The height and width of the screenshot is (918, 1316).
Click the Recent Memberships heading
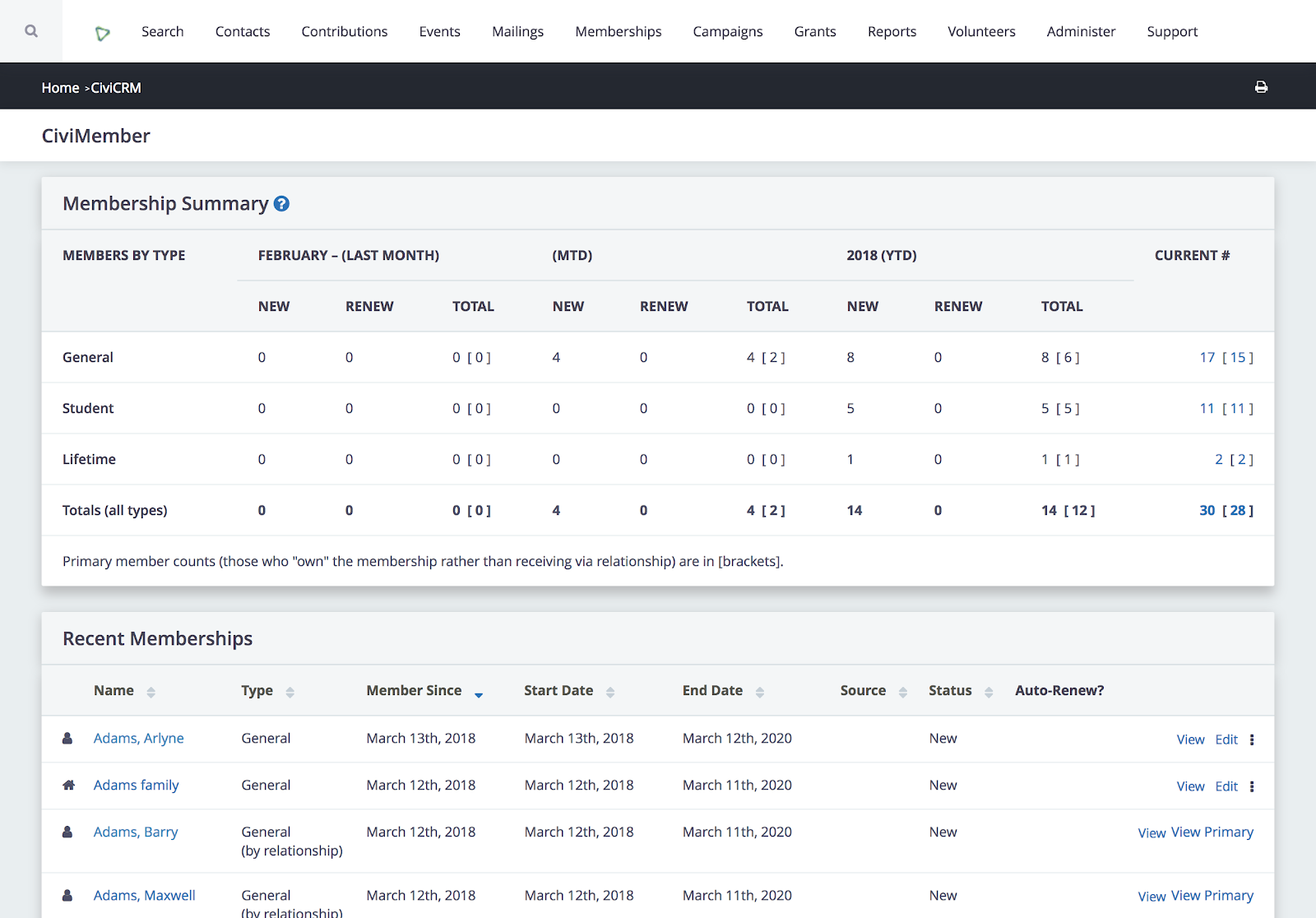pyautogui.click(x=158, y=639)
